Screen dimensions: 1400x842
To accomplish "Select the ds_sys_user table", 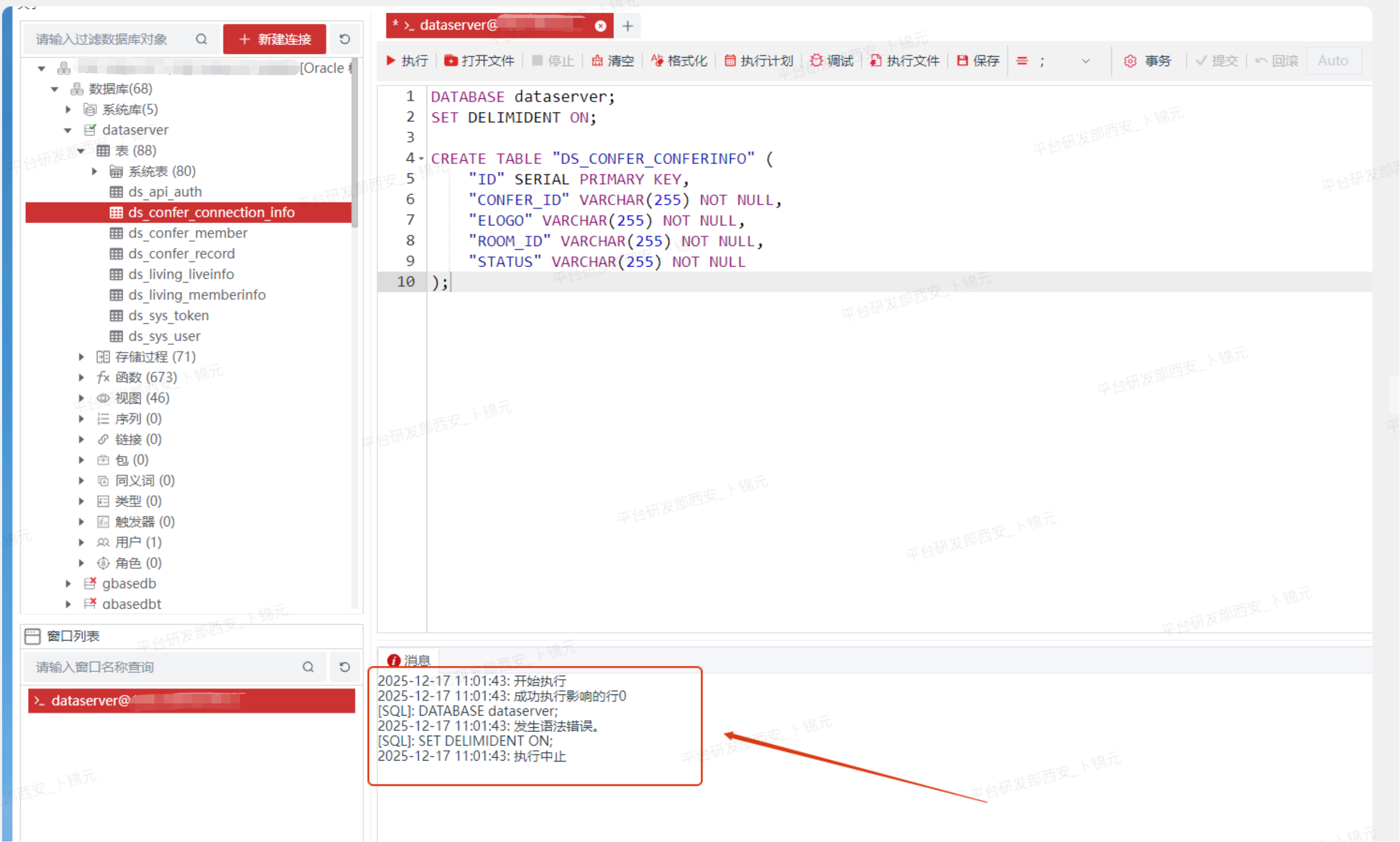I will pos(164,336).
